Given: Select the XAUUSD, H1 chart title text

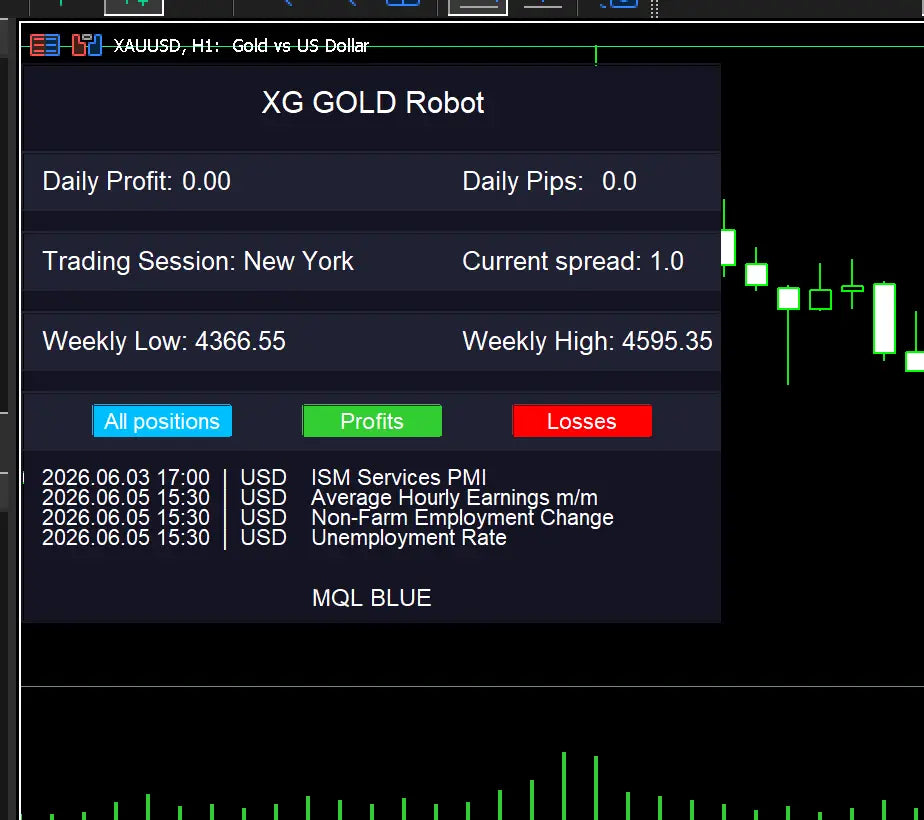Looking at the screenshot, I should point(241,46).
